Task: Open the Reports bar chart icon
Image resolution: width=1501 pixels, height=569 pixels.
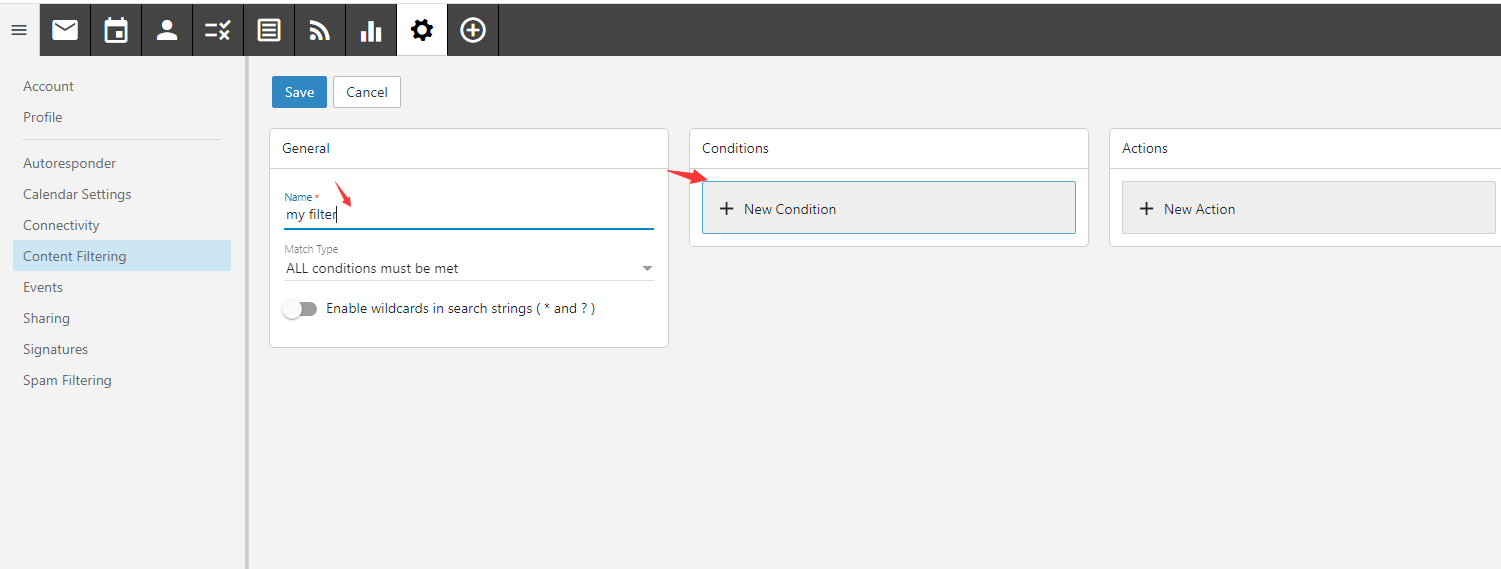Action: pyautogui.click(x=371, y=30)
